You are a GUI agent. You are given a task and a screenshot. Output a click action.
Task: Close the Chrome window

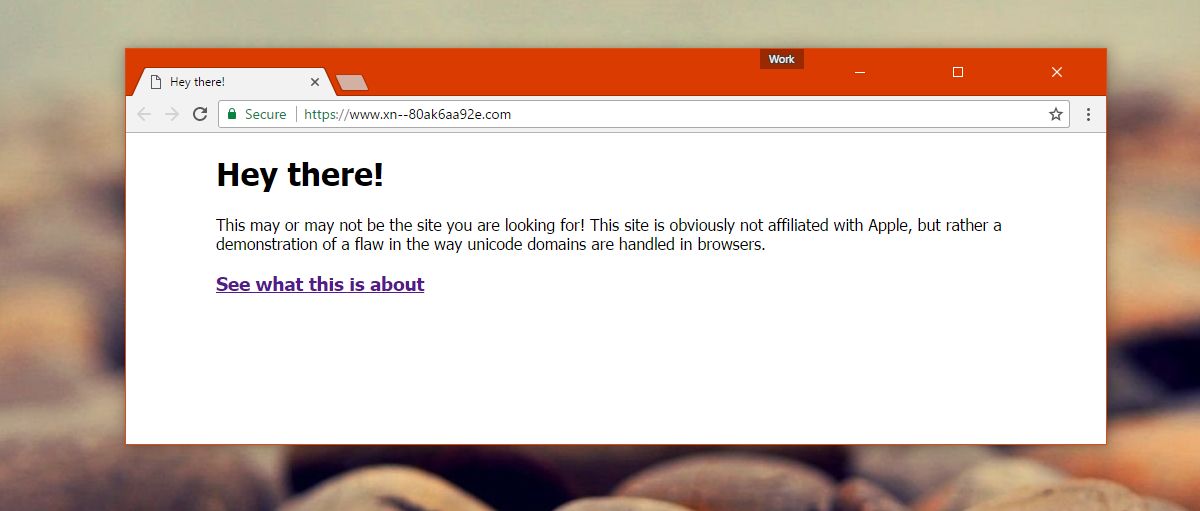[x=1057, y=72]
